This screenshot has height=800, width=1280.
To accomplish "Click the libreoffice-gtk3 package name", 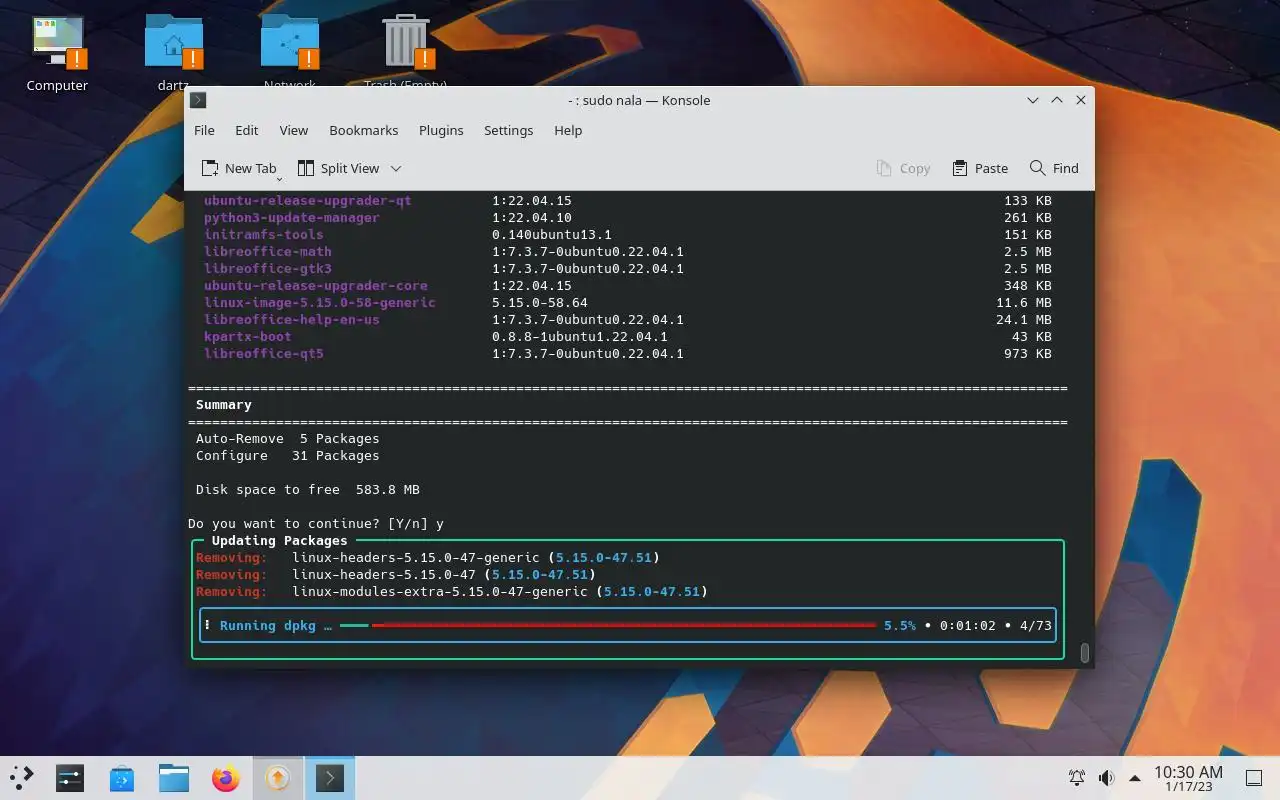I will point(268,268).
